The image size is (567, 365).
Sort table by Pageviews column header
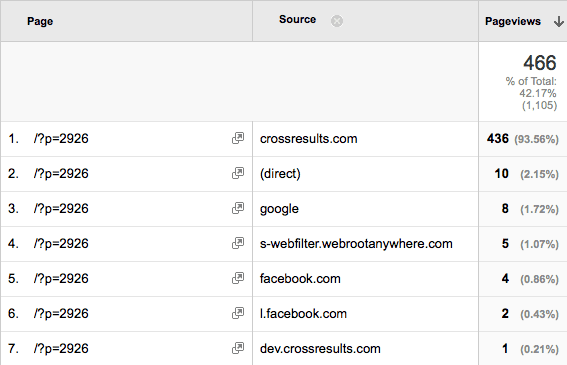pos(513,21)
